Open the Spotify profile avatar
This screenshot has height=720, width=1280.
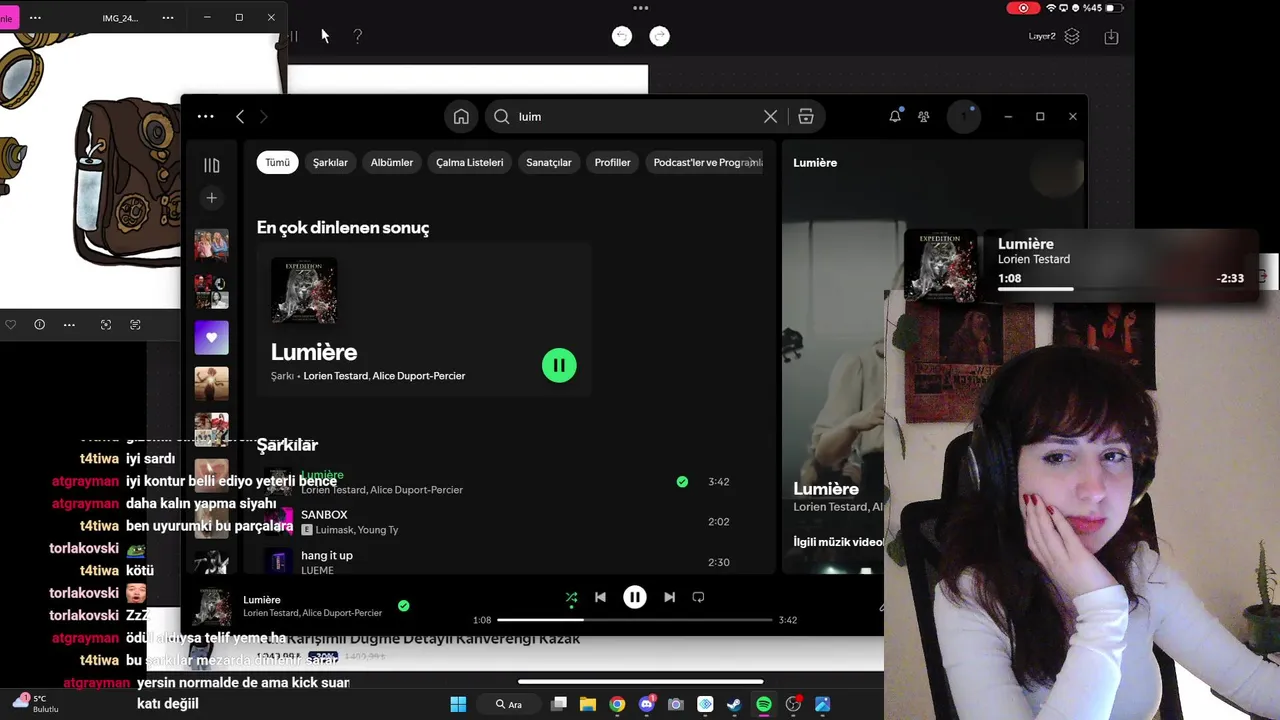(964, 116)
